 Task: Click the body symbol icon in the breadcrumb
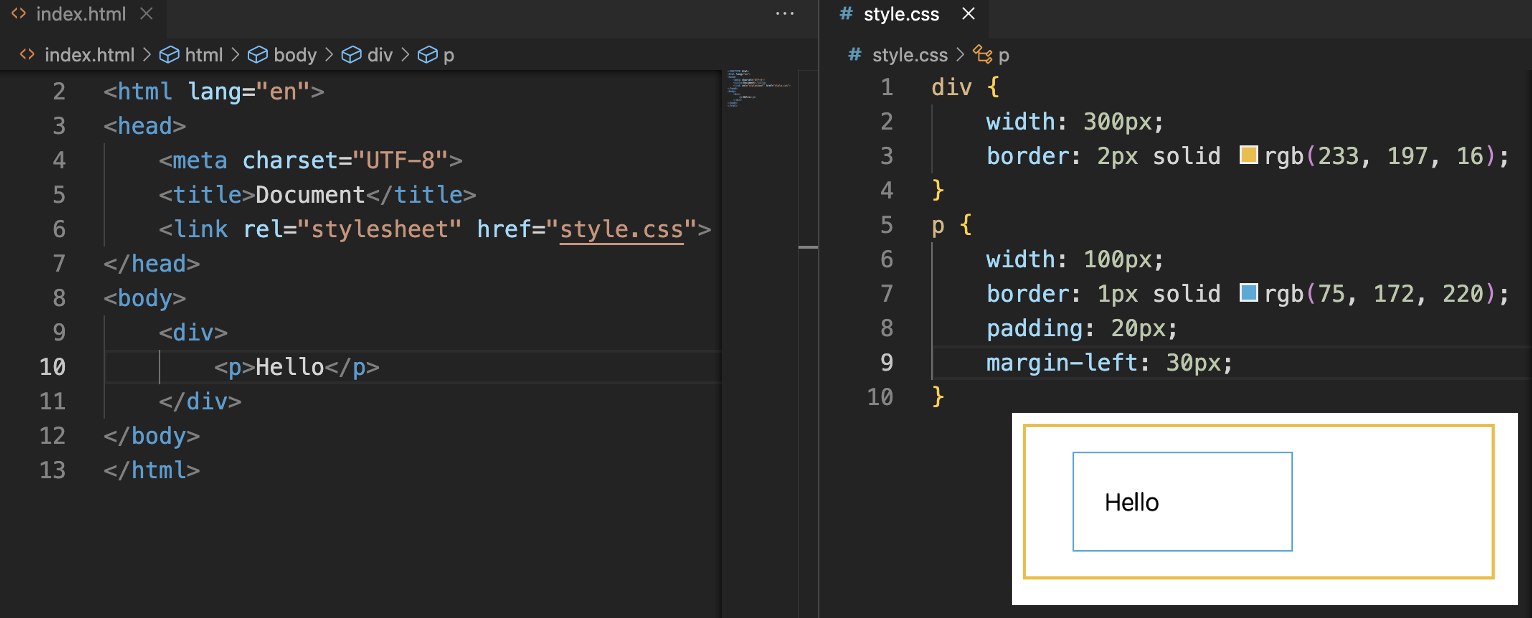pyautogui.click(x=260, y=55)
